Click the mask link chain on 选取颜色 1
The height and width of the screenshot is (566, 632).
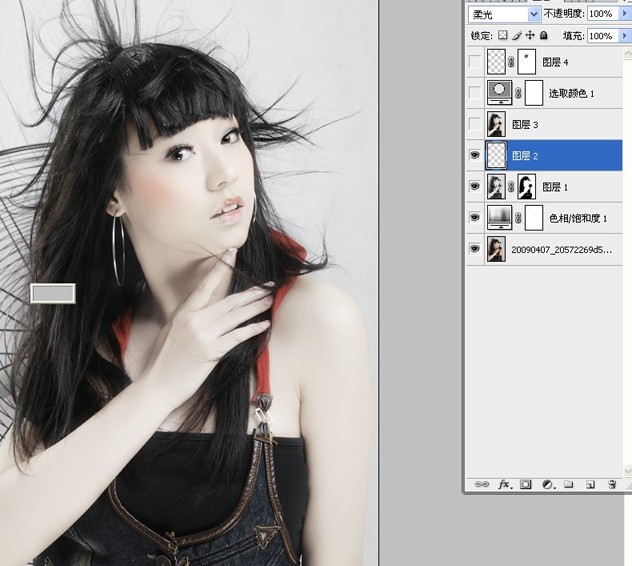pos(518,94)
